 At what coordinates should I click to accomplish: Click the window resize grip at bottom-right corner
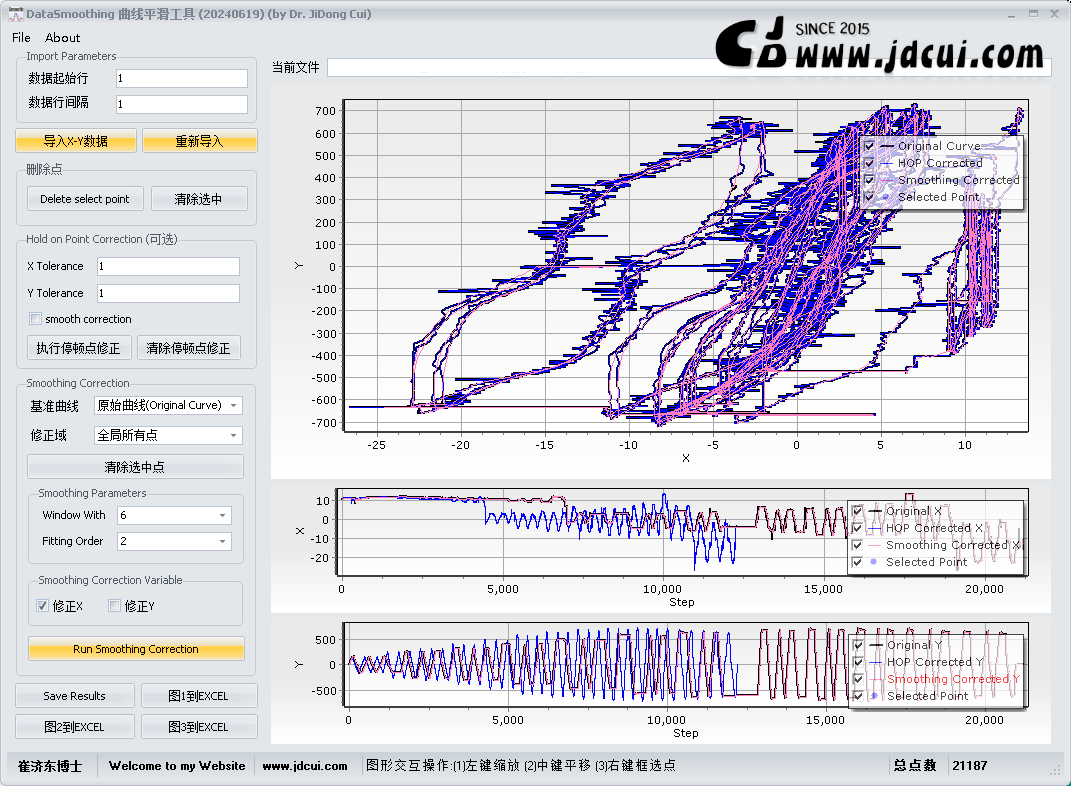click(1055, 770)
